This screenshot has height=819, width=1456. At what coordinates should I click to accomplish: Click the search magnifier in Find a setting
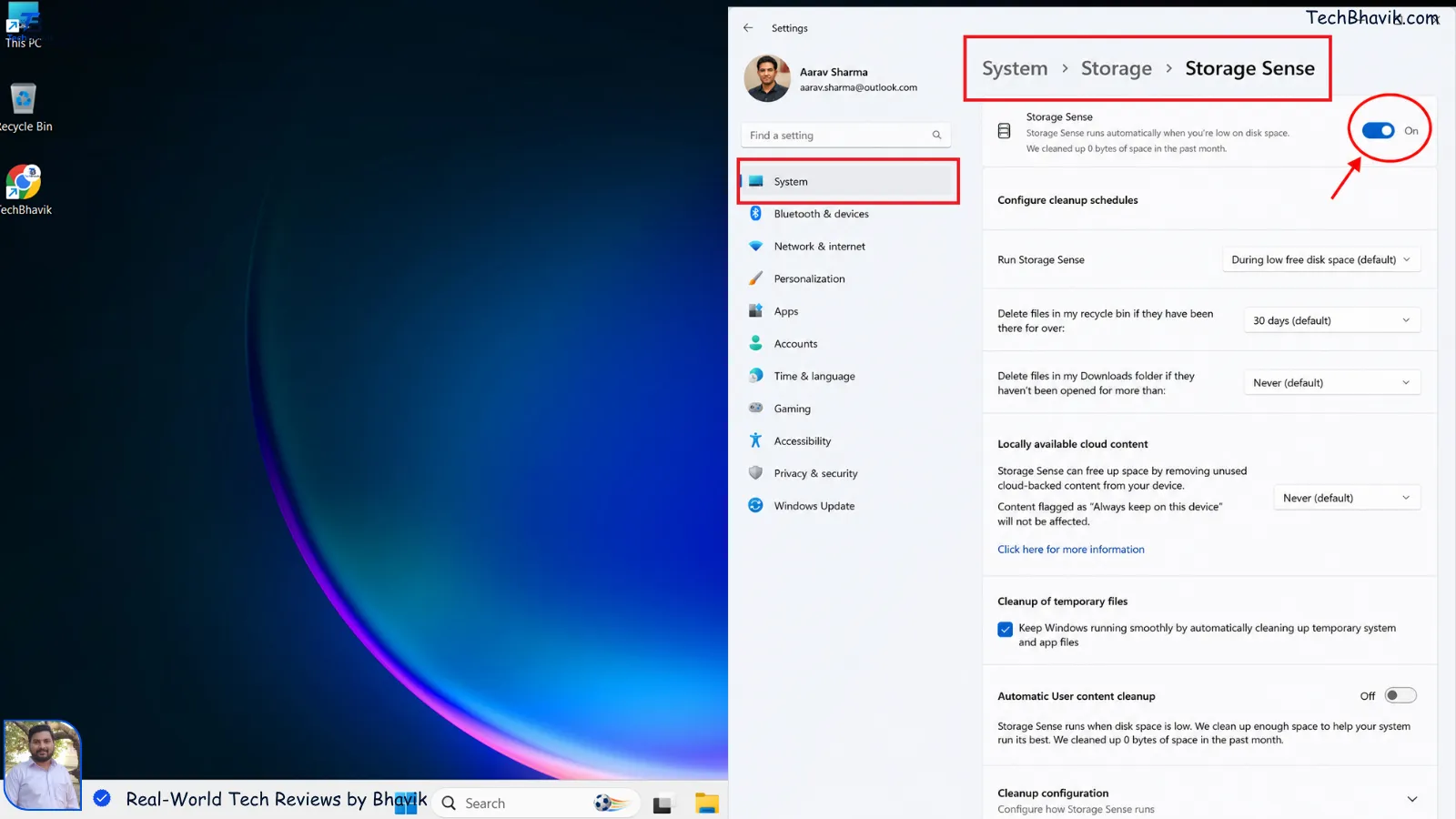(x=936, y=136)
